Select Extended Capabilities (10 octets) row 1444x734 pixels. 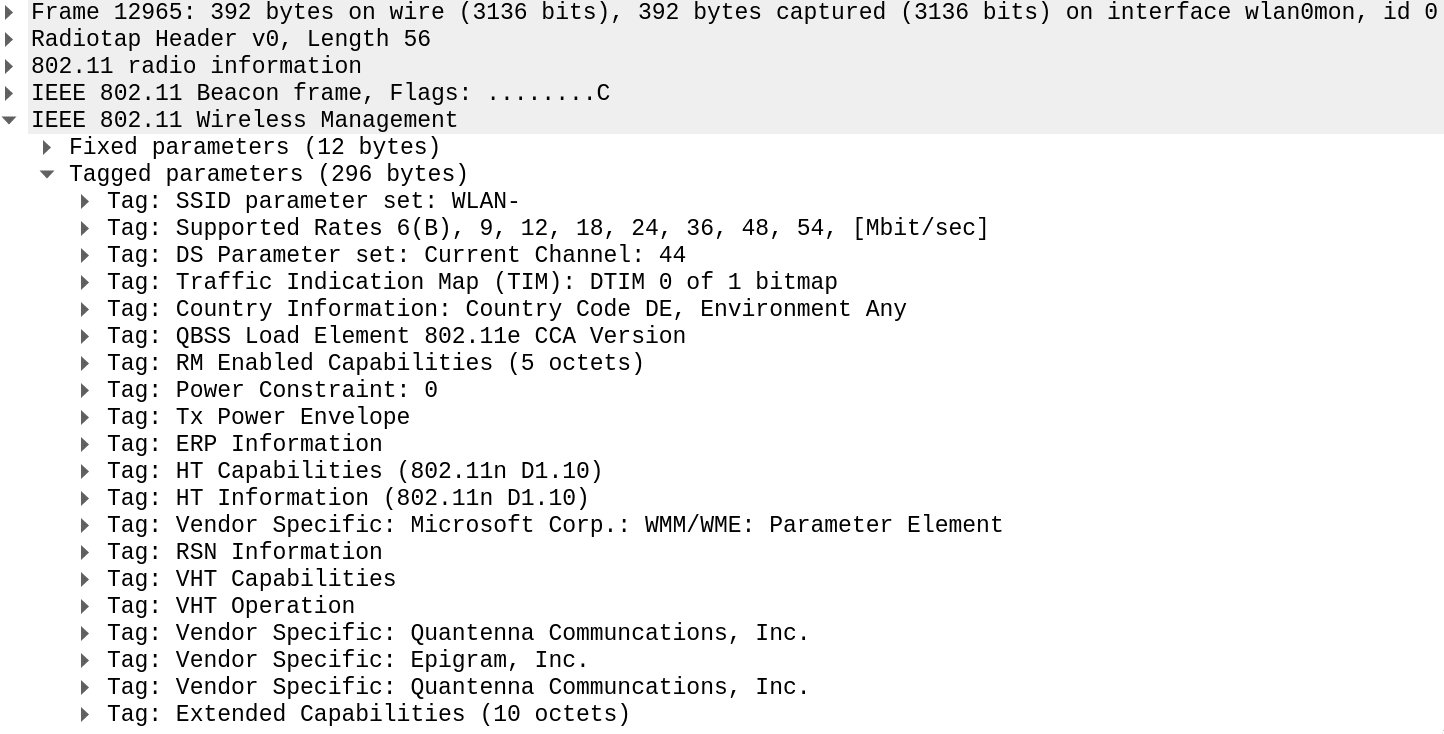(x=722, y=715)
